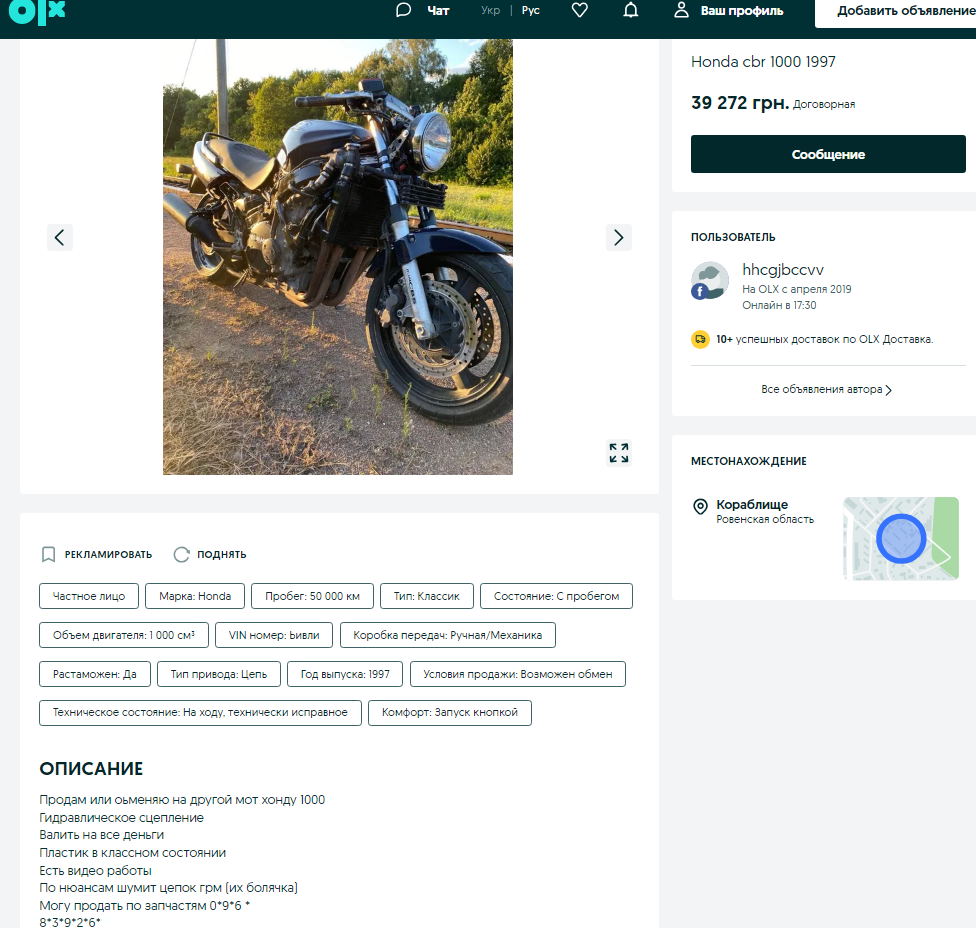Image resolution: width=976 pixels, height=928 pixels.
Task: Click line Есть видео работы
Action: coord(95,870)
